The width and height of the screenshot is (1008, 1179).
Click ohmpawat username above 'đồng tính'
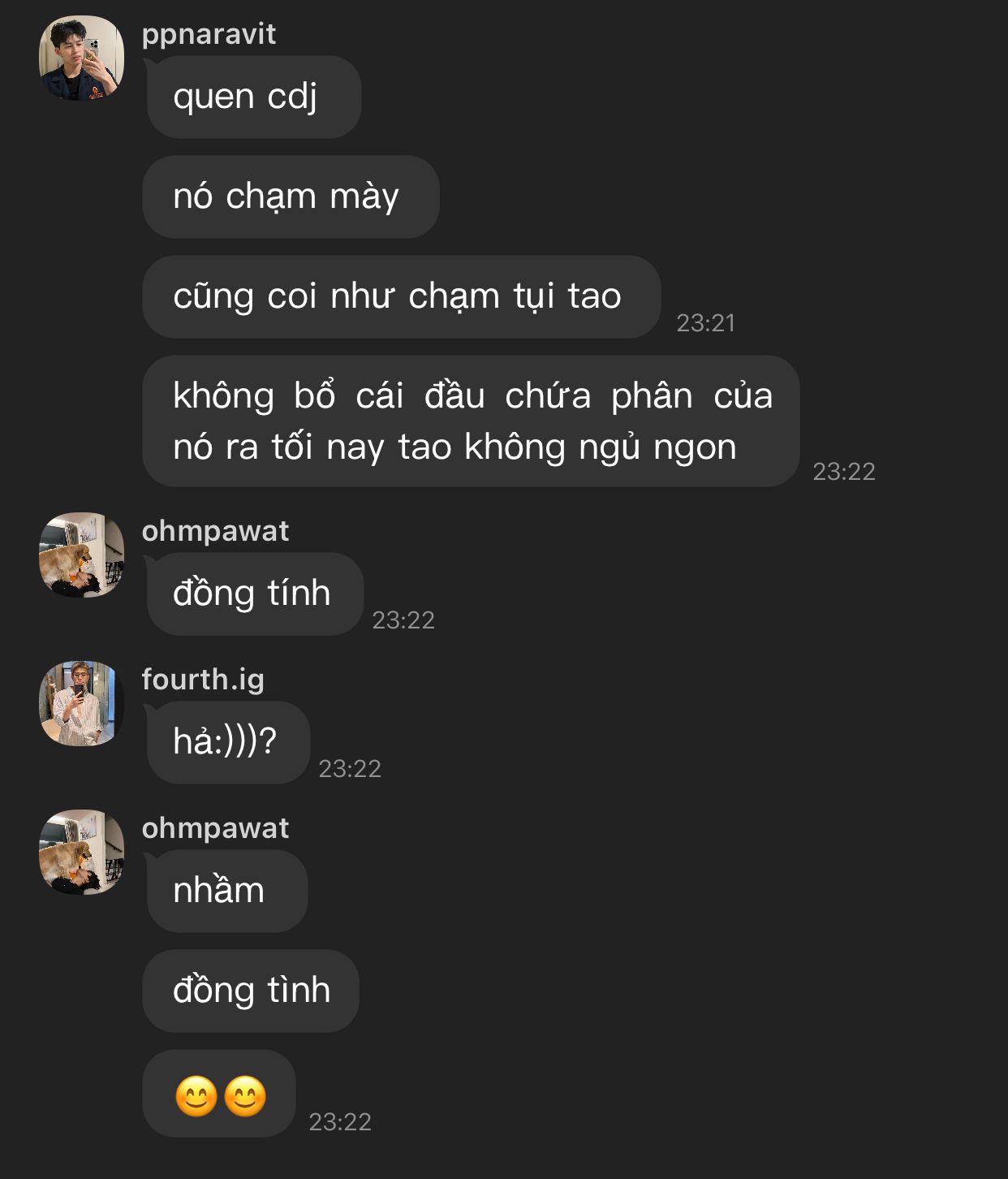point(215,530)
